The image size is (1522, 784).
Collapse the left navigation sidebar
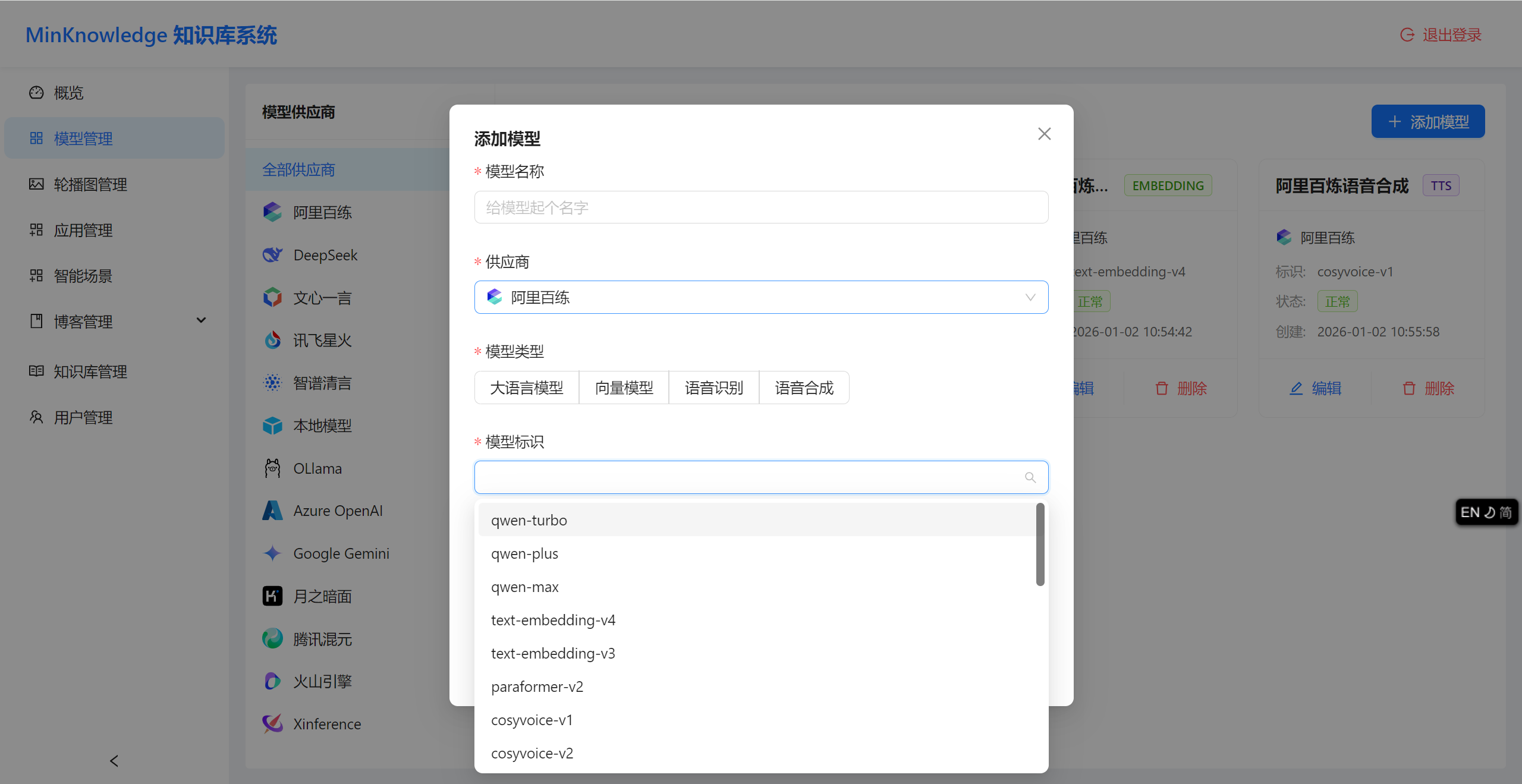point(113,761)
